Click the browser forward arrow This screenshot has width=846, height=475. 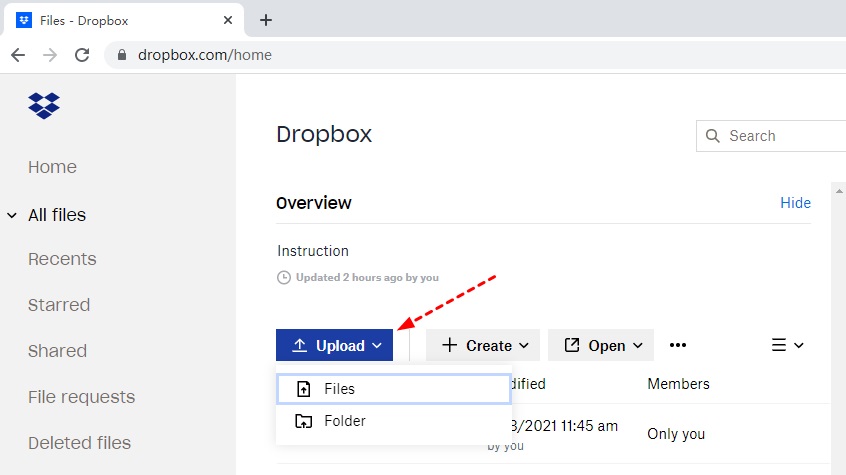click(x=50, y=55)
